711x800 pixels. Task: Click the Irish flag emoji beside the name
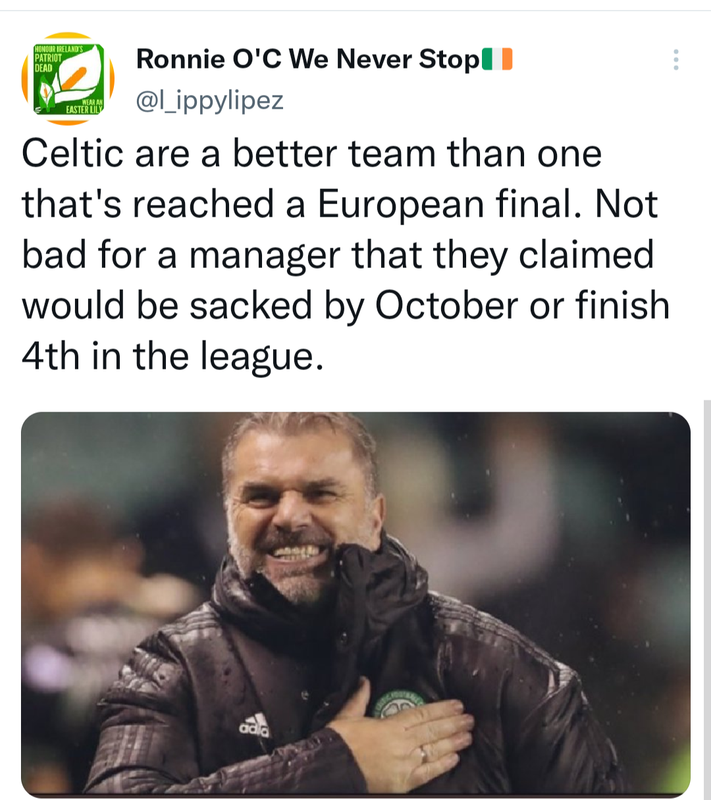pyautogui.click(x=497, y=60)
